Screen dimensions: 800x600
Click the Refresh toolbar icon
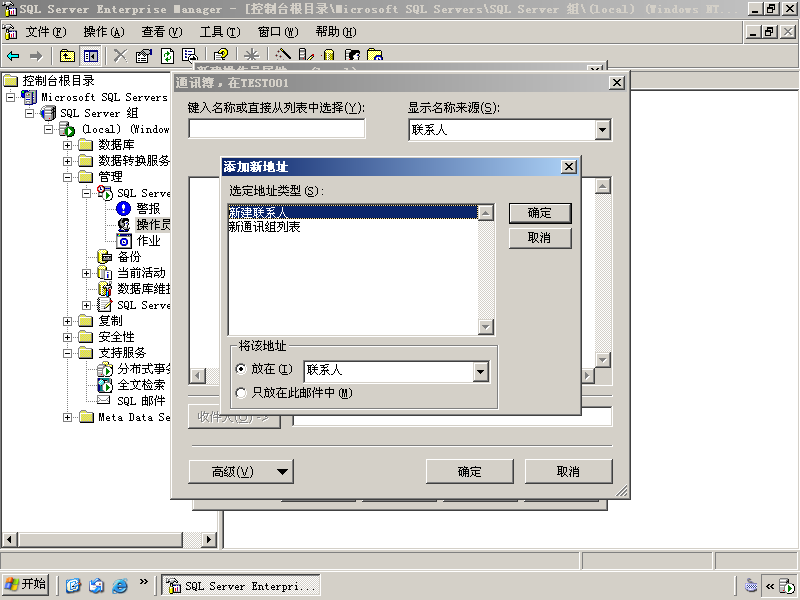tap(167, 56)
